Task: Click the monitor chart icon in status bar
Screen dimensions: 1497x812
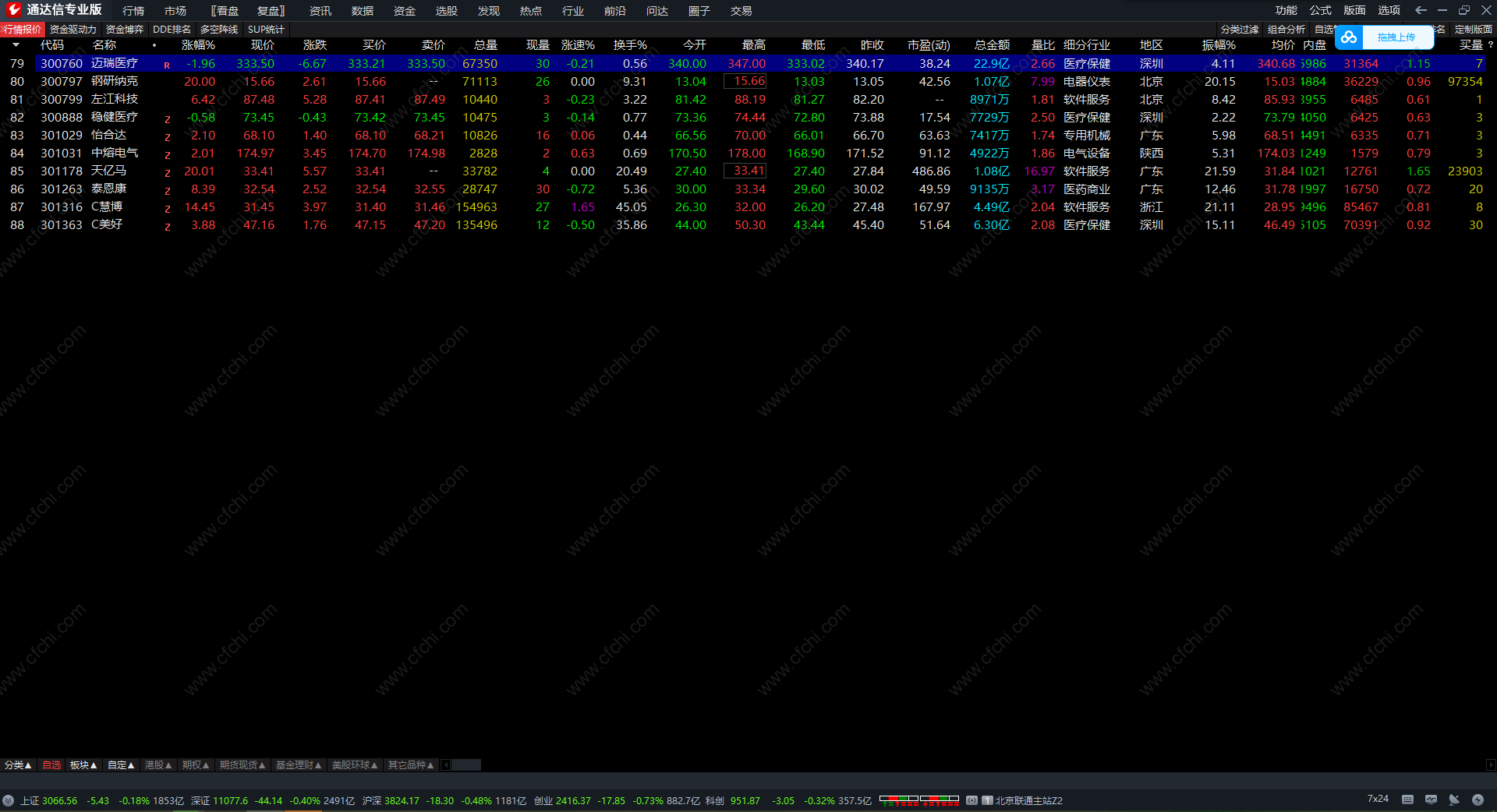Action: tap(1431, 800)
